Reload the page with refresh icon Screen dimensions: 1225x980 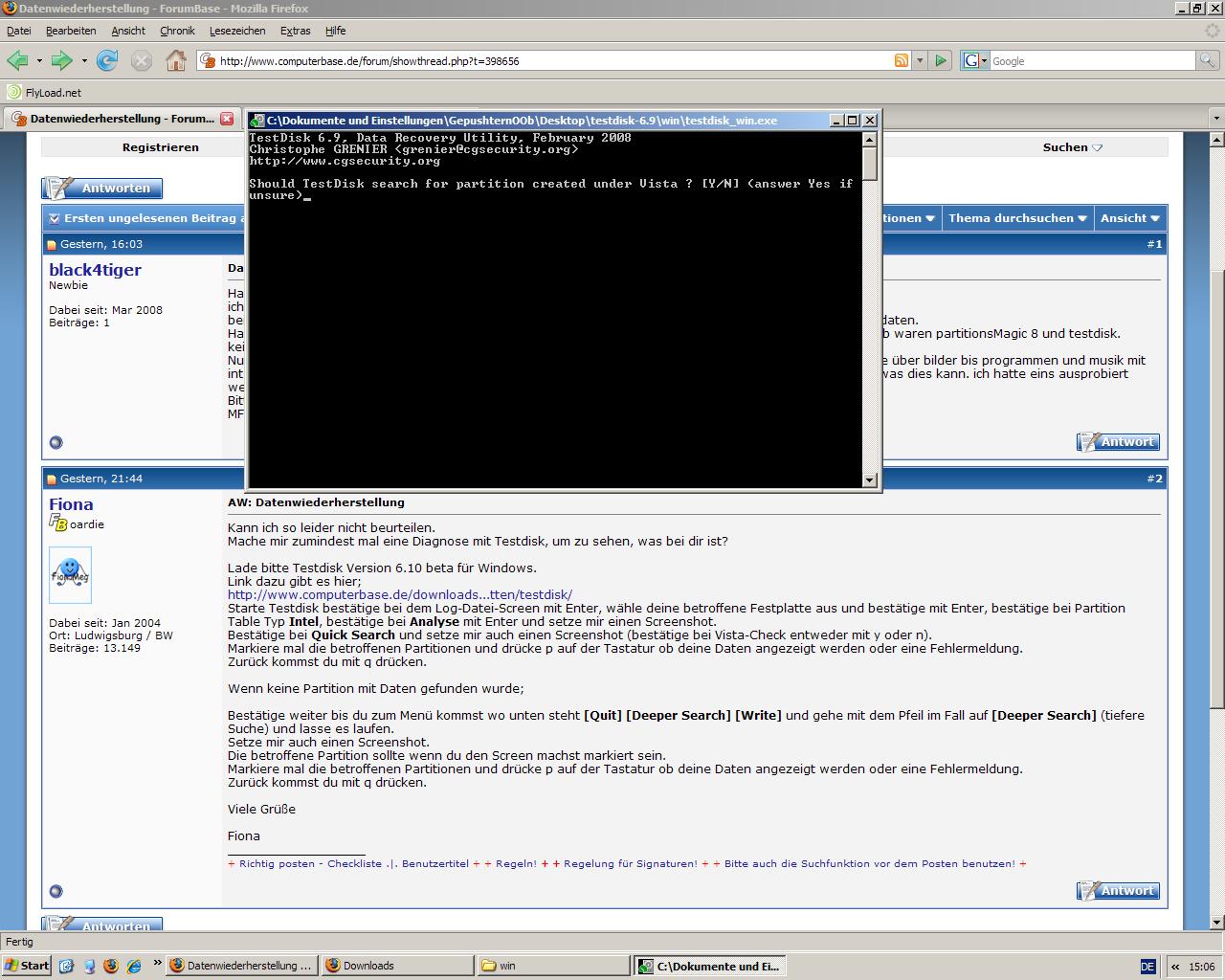tap(107, 60)
